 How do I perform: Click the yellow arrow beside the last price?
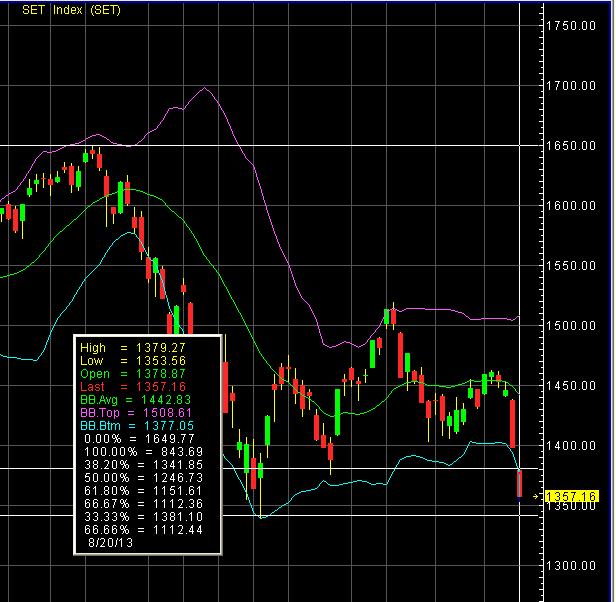[x=535, y=497]
